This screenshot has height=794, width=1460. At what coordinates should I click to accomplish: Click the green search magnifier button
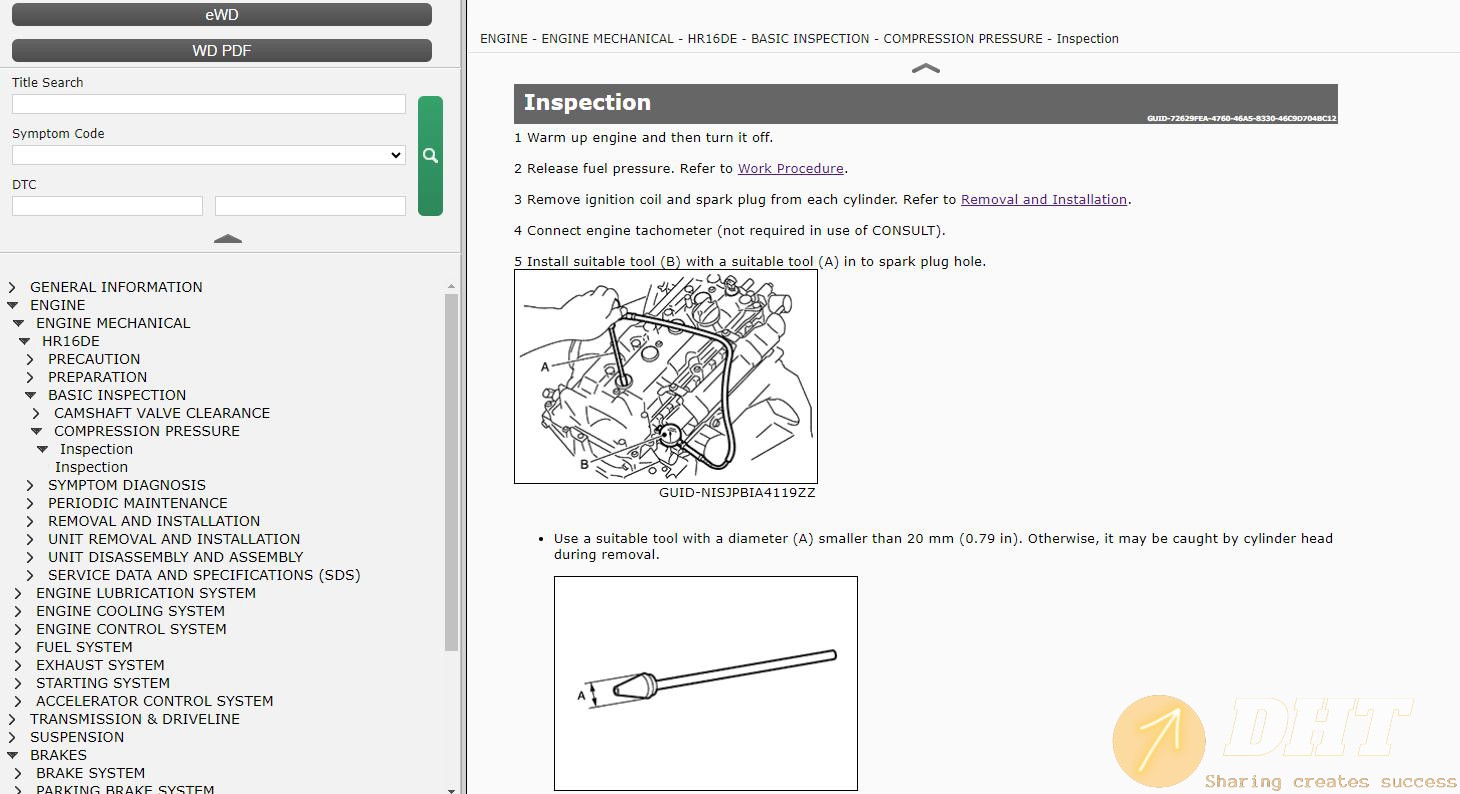(430, 155)
